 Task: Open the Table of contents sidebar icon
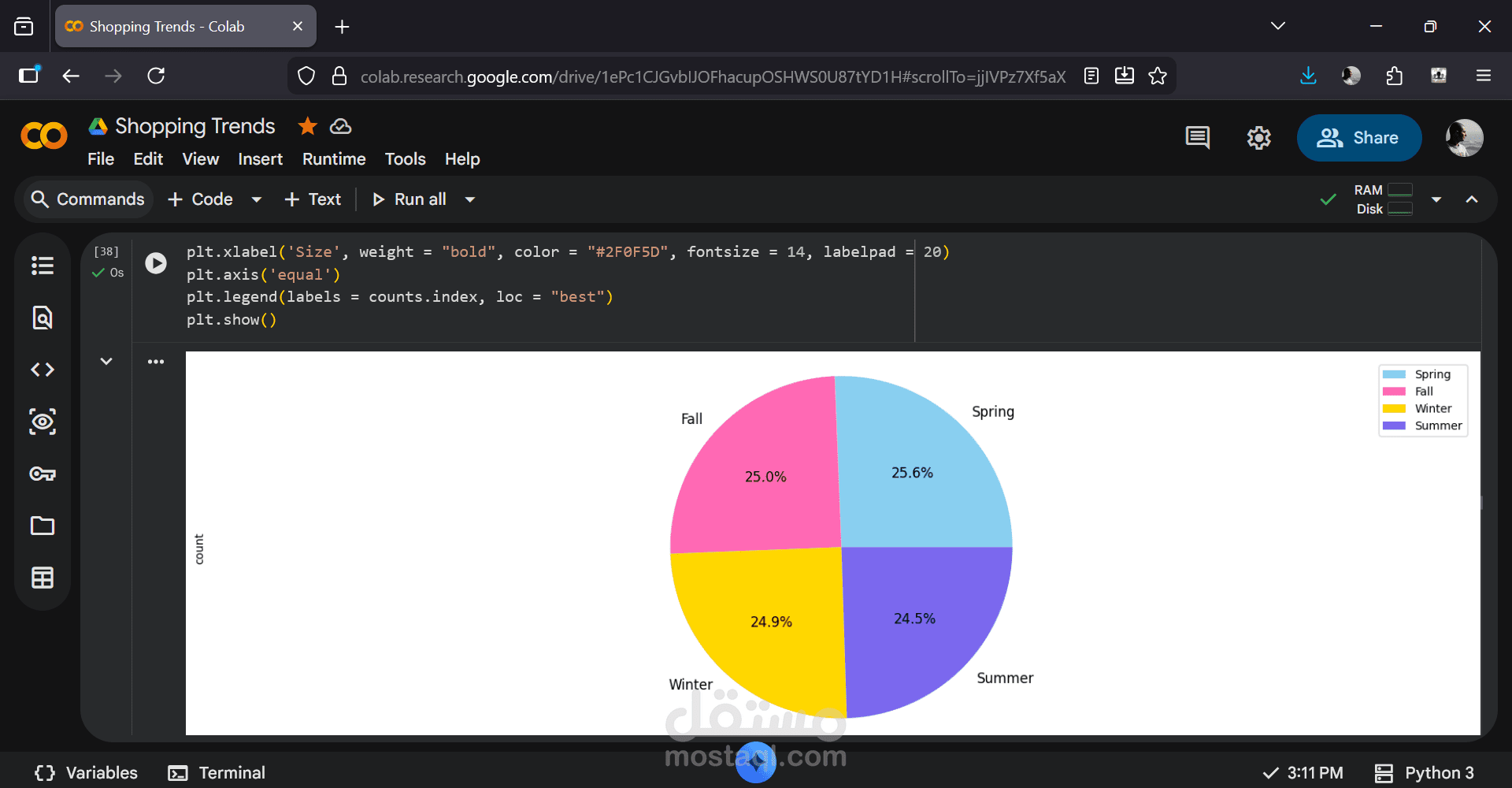point(43,266)
